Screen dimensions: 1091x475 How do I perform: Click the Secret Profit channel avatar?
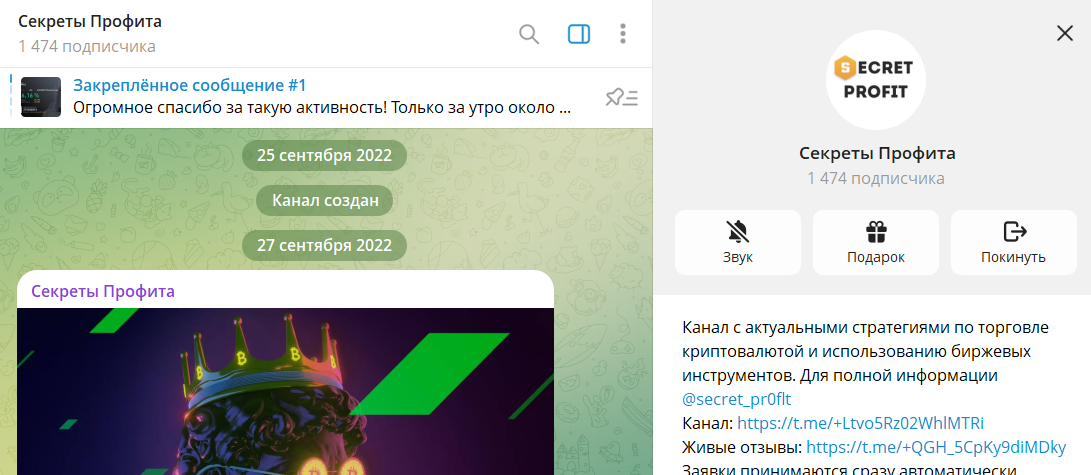[x=876, y=80]
